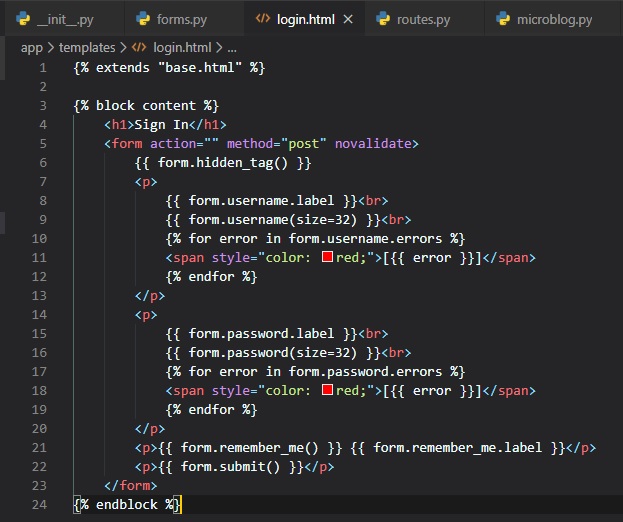Screen dimensions: 623x522
Task: Click line number 21 in the gutter
Action: click(x=39, y=448)
